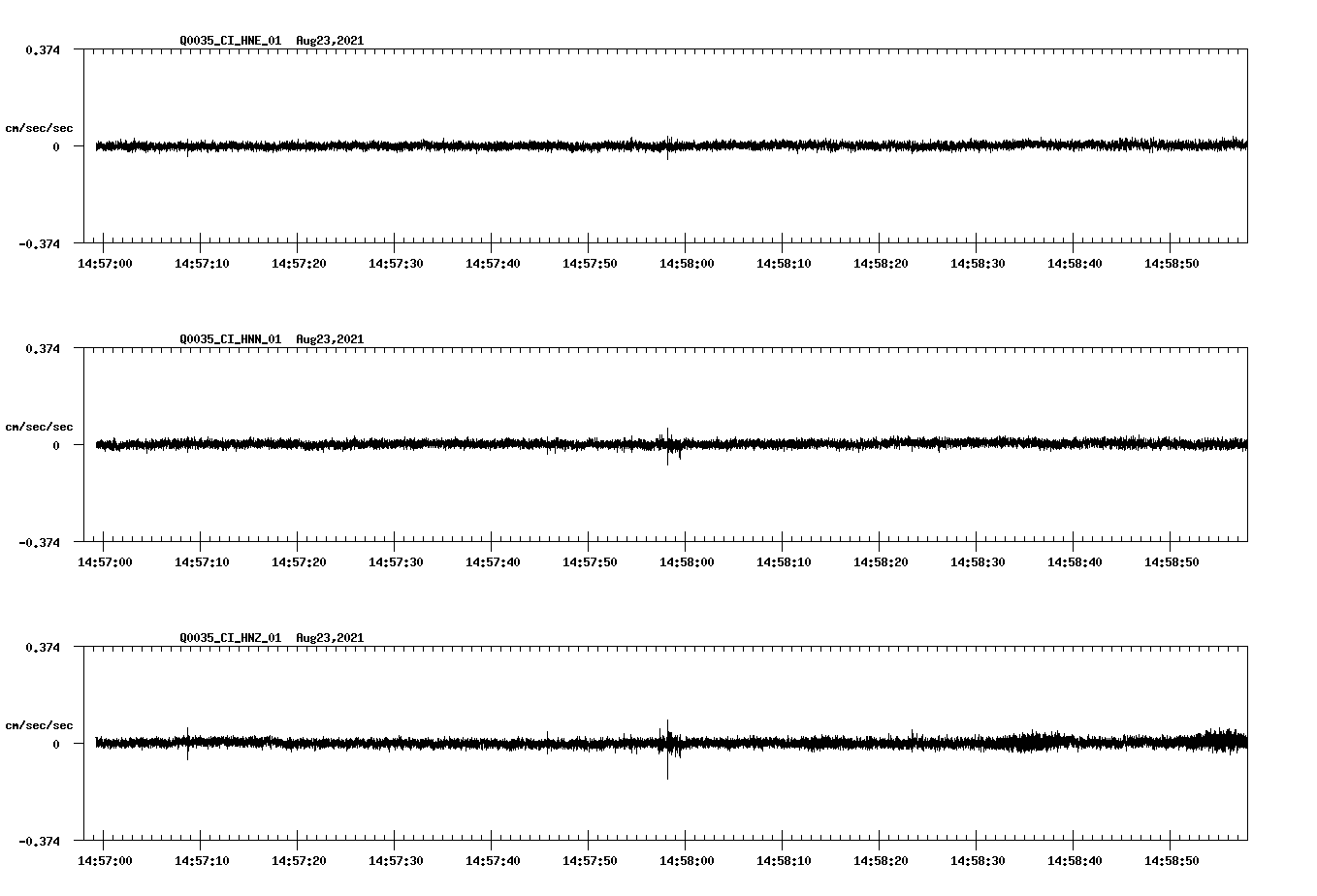Viewport: 1317px width, 896px height.
Task: Click the cm/sec/sec unit label on HNE plot
Action: pos(39,128)
